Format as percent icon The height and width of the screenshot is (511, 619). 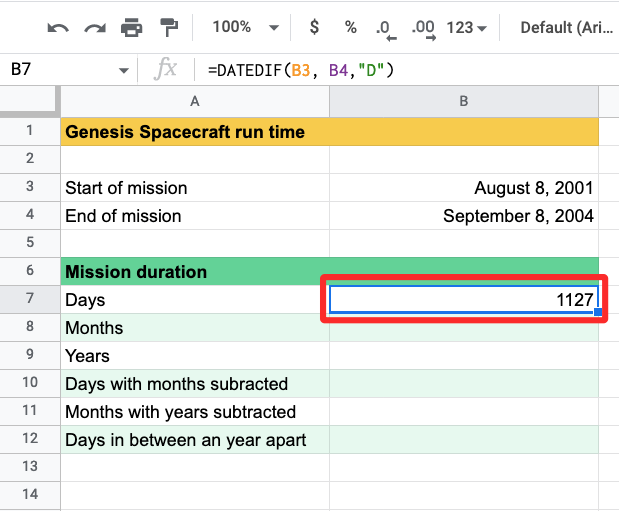[x=350, y=27]
